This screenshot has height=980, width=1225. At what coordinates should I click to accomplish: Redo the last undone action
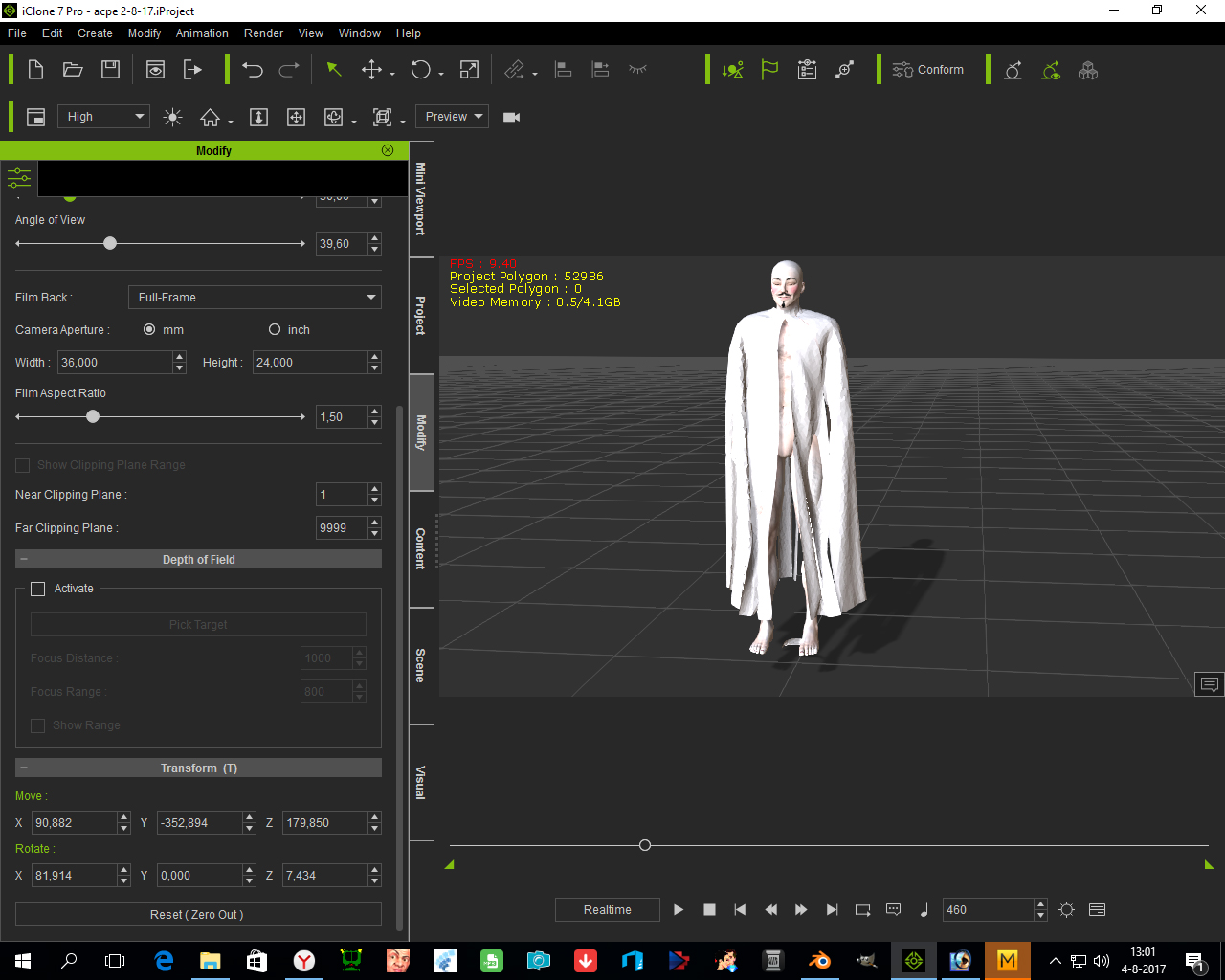(x=289, y=70)
